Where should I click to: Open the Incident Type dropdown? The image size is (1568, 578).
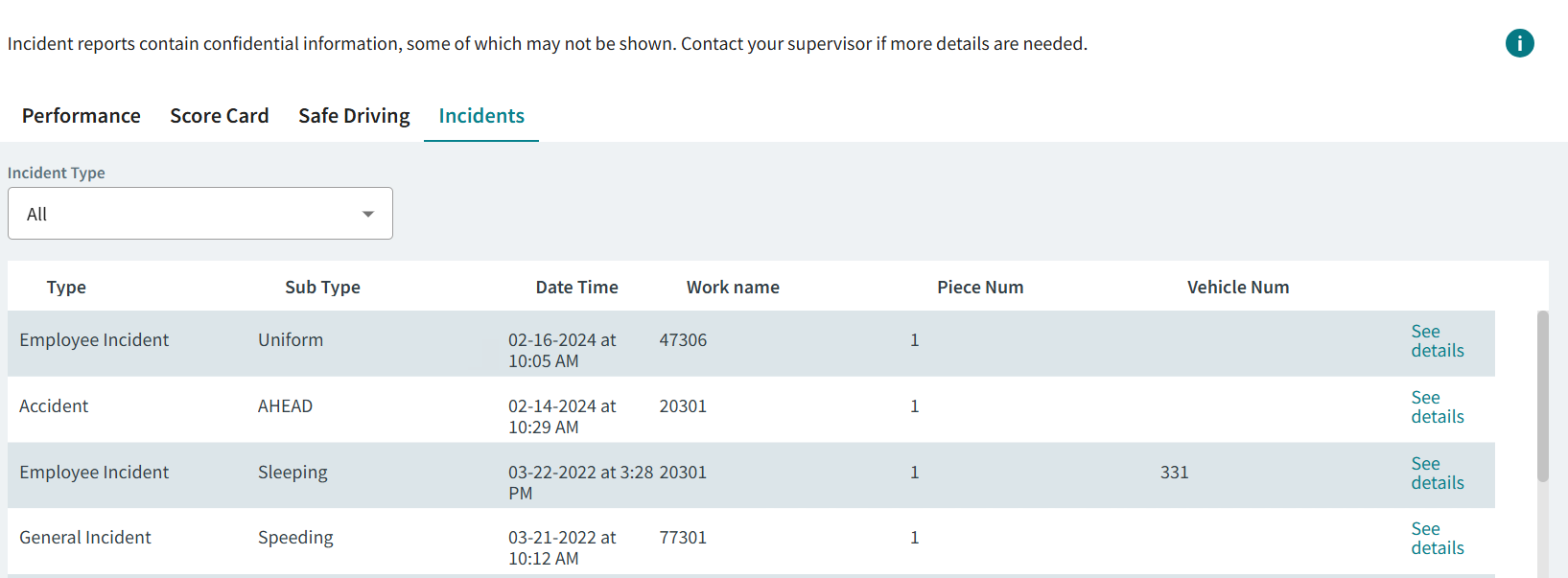pyautogui.click(x=199, y=214)
